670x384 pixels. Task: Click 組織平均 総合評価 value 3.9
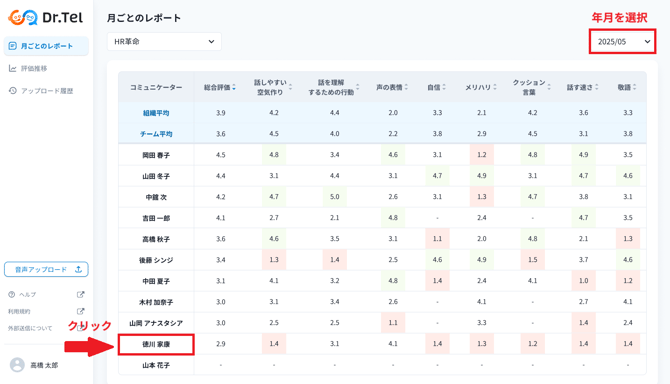(x=220, y=113)
